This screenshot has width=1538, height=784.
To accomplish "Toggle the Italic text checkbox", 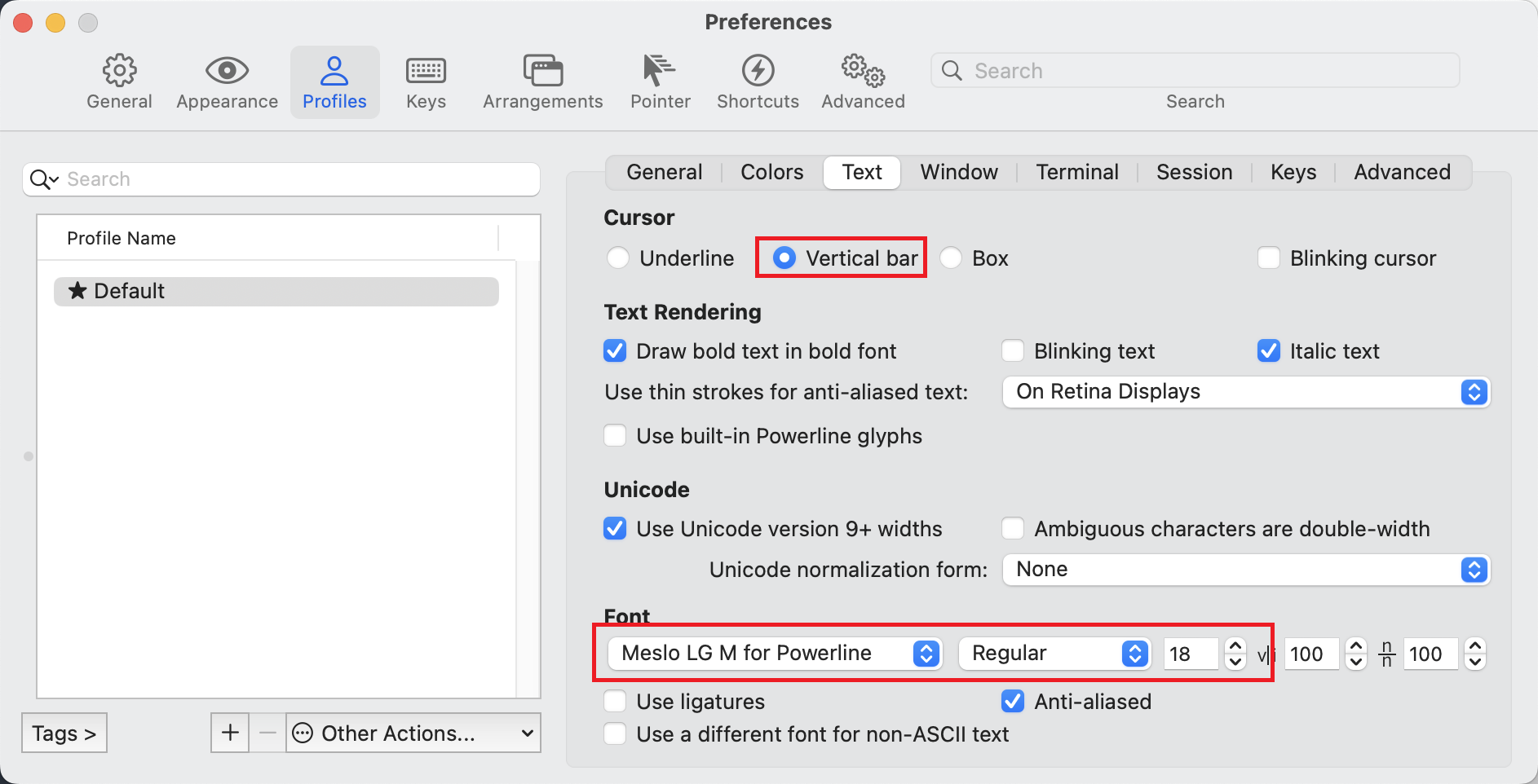I will tap(1269, 351).
